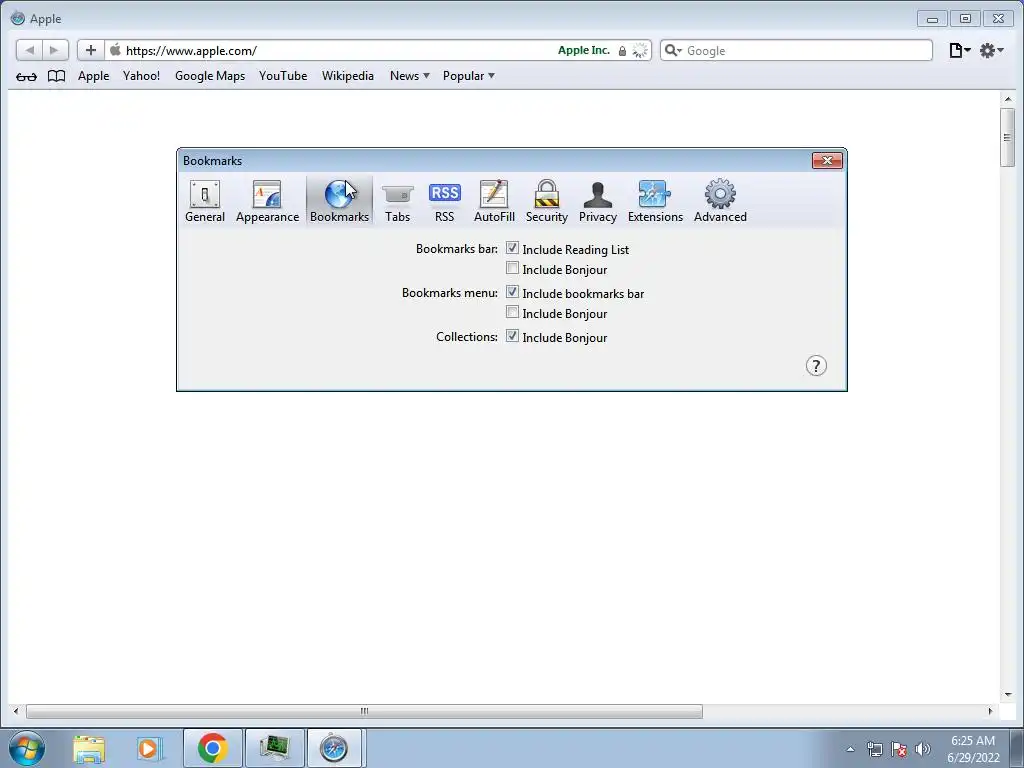
Task: Open Windows Media Player from taskbar
Action: tap(148, 748)
